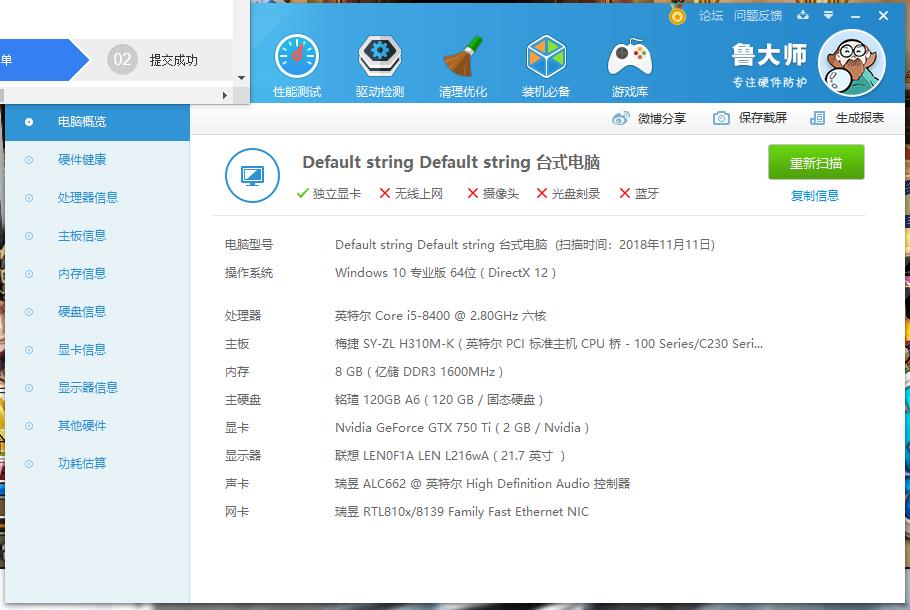910x610 pixels.
Task: Click the camera icon for 保存截屏
Action: pos(721,118)
